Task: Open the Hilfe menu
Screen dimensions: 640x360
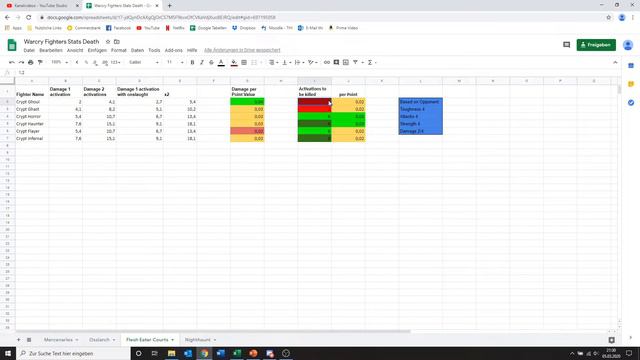Action: [x=192, y=50]
